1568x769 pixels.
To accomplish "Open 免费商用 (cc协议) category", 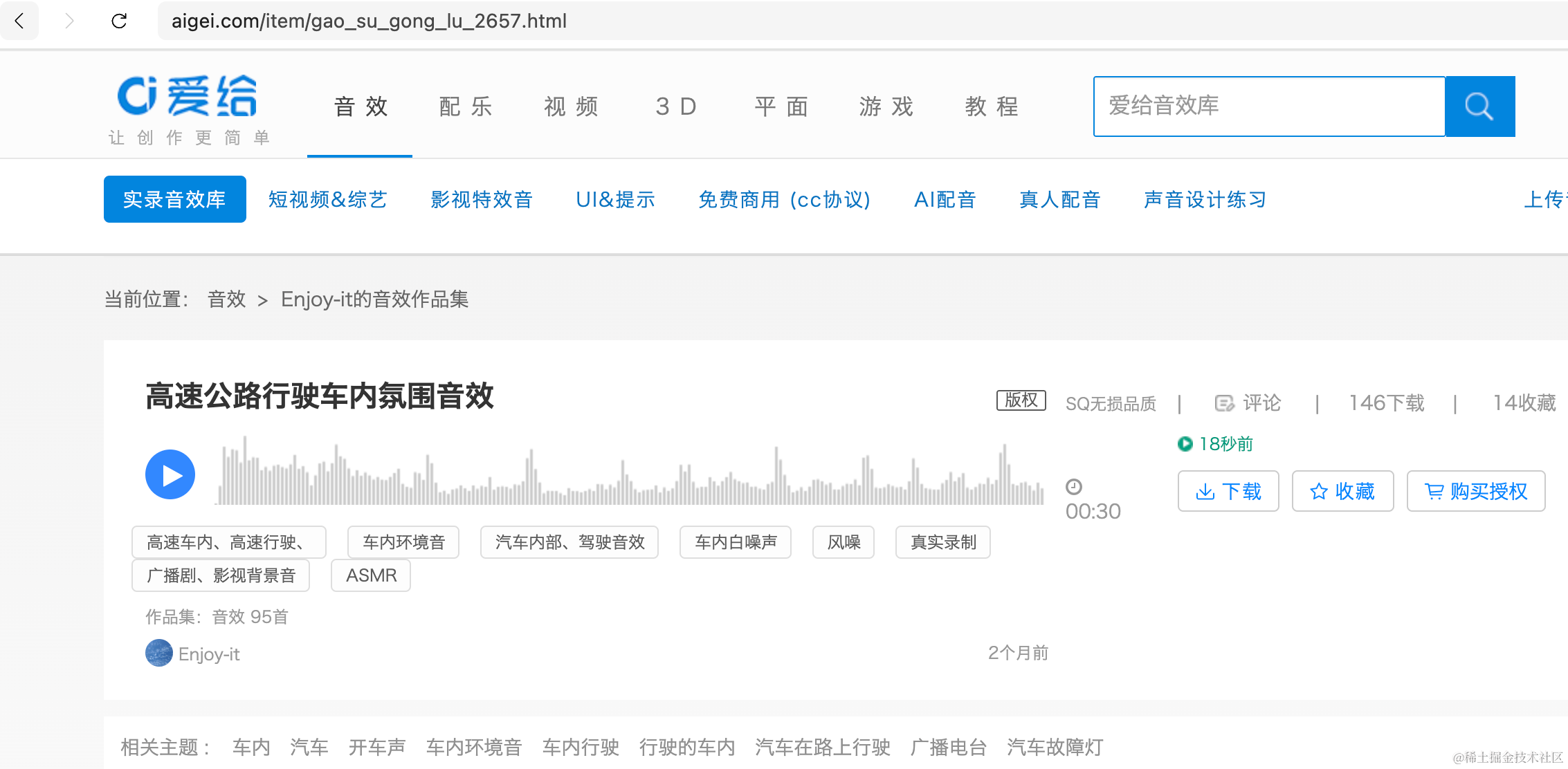I will [x=784, y=199].
